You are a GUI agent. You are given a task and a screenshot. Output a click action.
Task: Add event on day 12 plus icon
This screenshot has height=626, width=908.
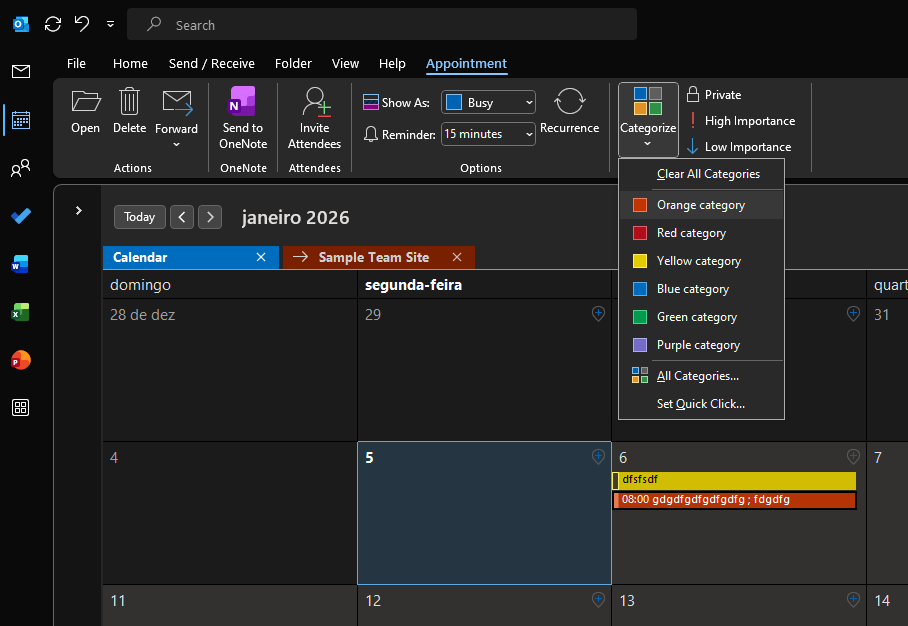598,599
